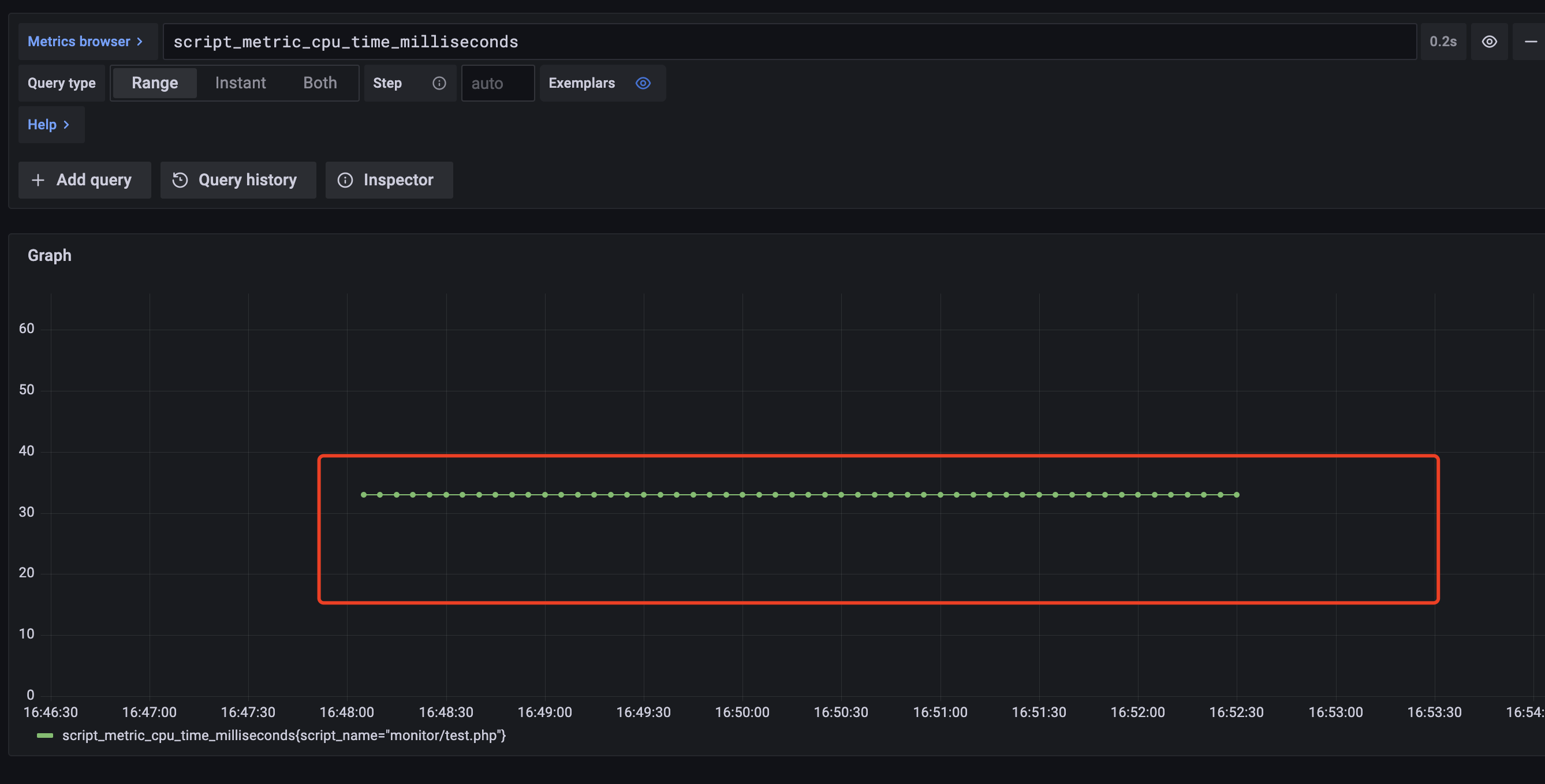
Task: Click the 30 y-axis value label
Action: coord(27,512)
